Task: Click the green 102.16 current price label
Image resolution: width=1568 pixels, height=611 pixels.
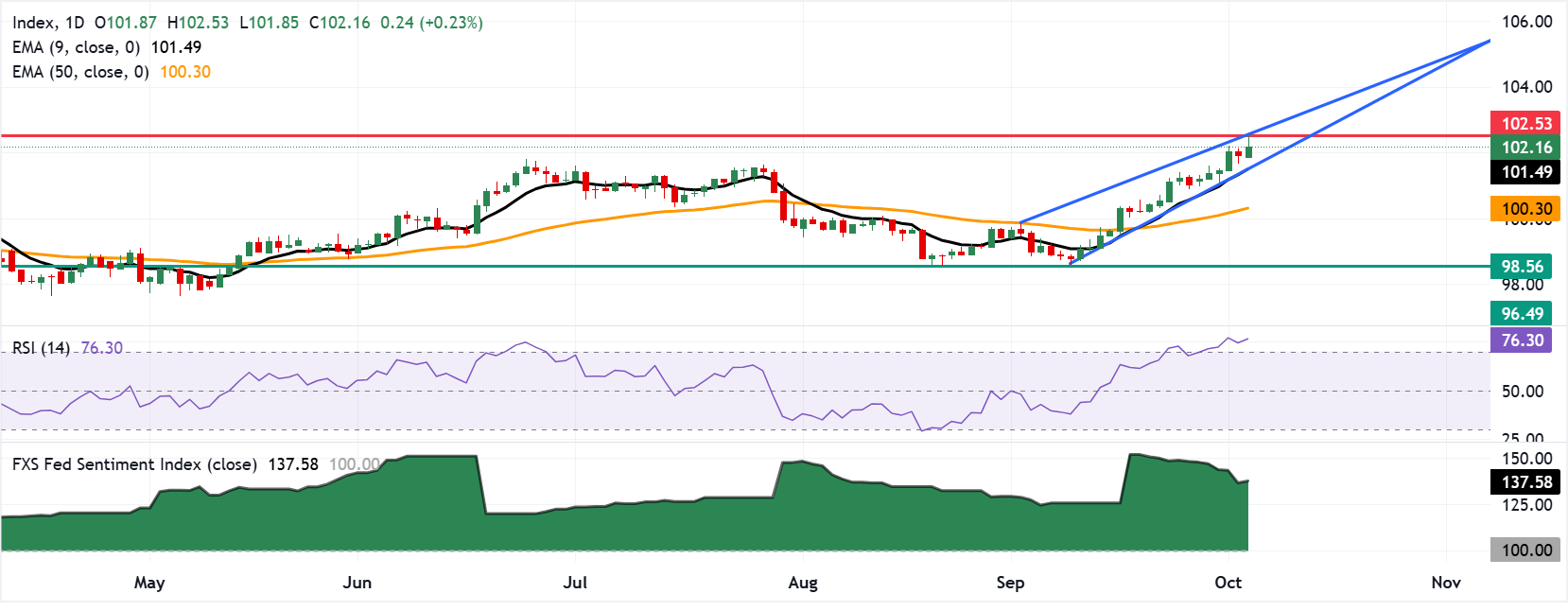Action: point(1525,147)
